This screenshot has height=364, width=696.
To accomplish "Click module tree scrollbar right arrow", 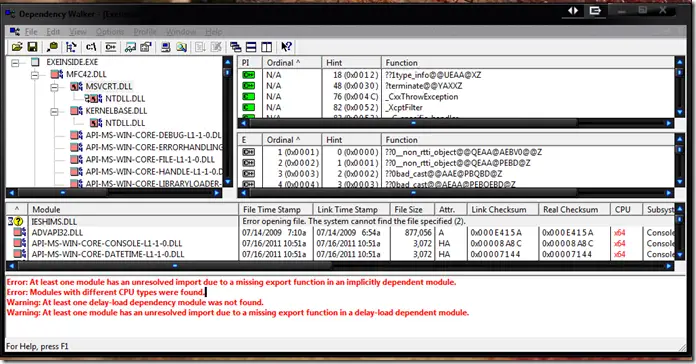I will [x=217, y=193].
